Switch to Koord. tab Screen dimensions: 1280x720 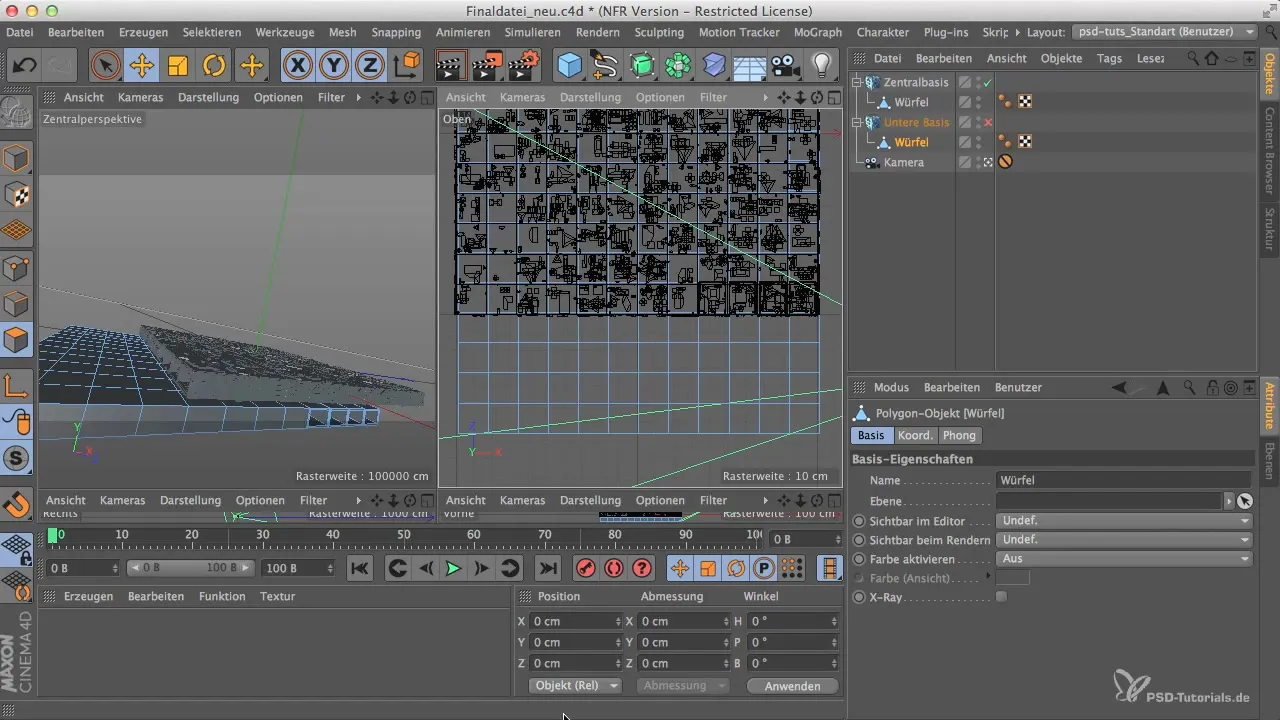915,435
